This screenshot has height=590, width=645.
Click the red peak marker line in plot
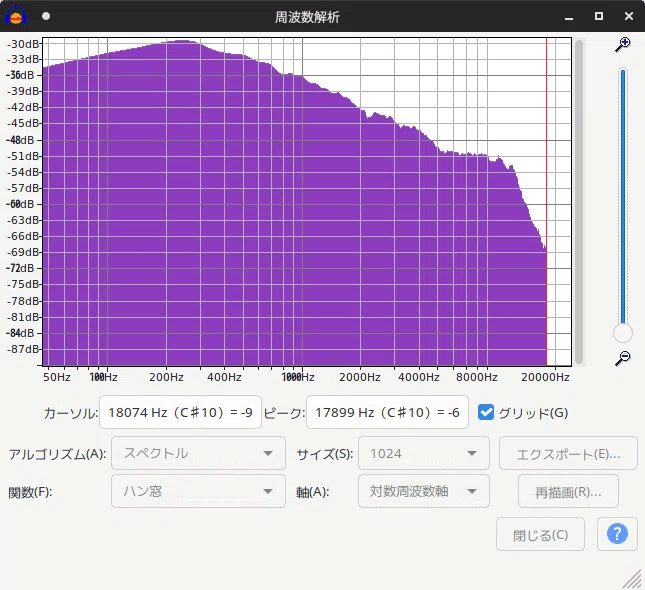coord(546,202)
